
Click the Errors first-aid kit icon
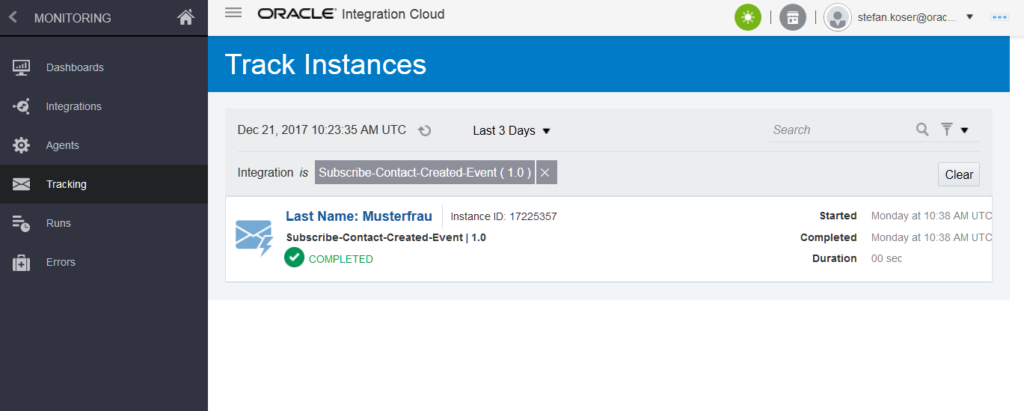(22, 263)
